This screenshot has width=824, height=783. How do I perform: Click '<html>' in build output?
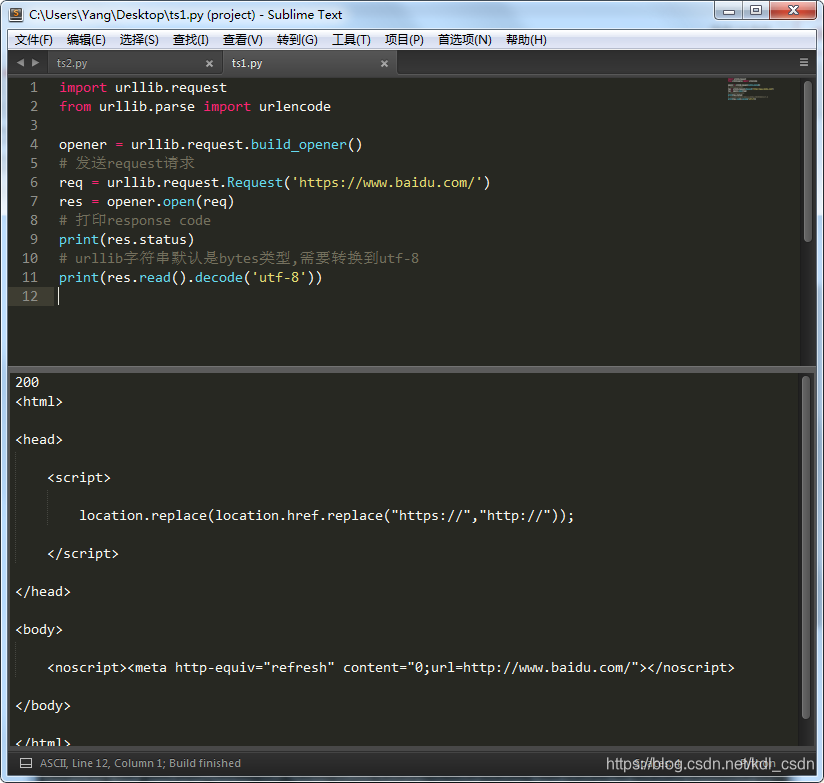39,402
